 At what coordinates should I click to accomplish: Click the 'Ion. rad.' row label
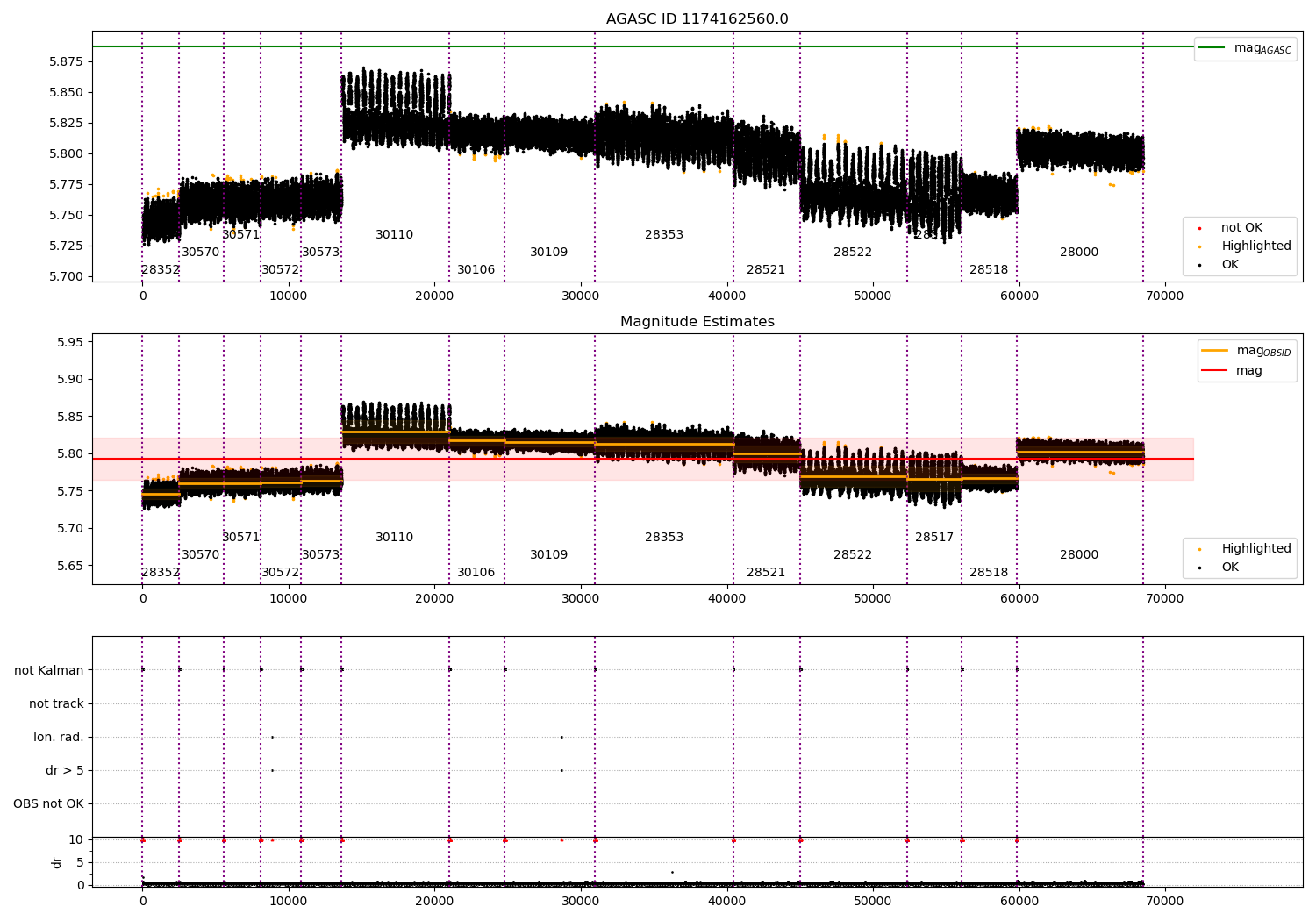[x=59, y=738]
